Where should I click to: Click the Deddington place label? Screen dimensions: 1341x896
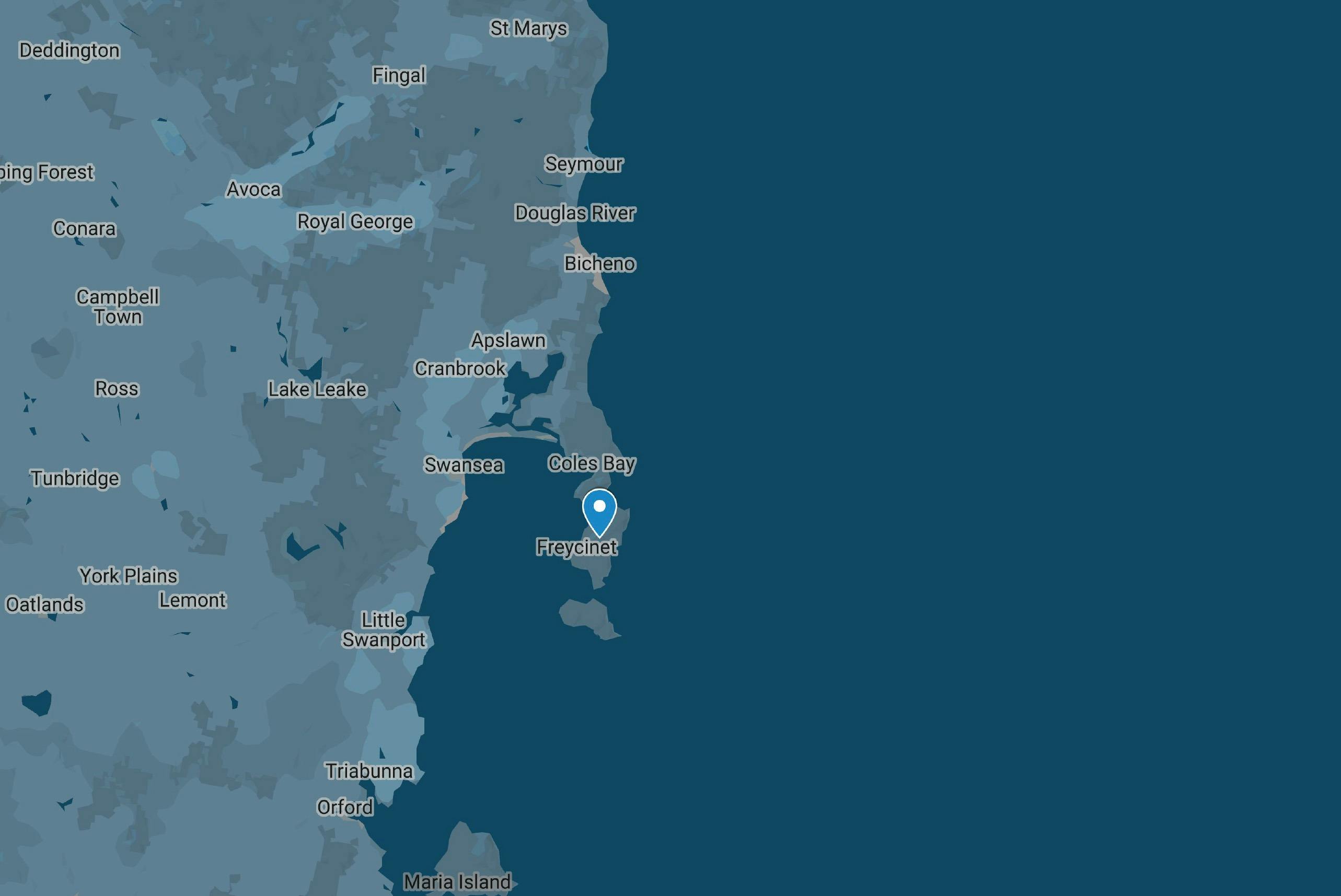click(x=69, y=50)
